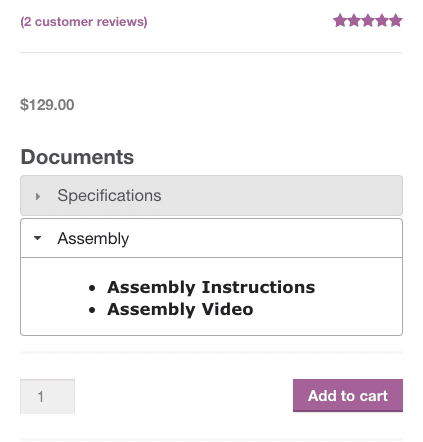Viewport: 423px width, 442px height.
Task: Click the first star in the rating
Action: (x=340, y=20)
